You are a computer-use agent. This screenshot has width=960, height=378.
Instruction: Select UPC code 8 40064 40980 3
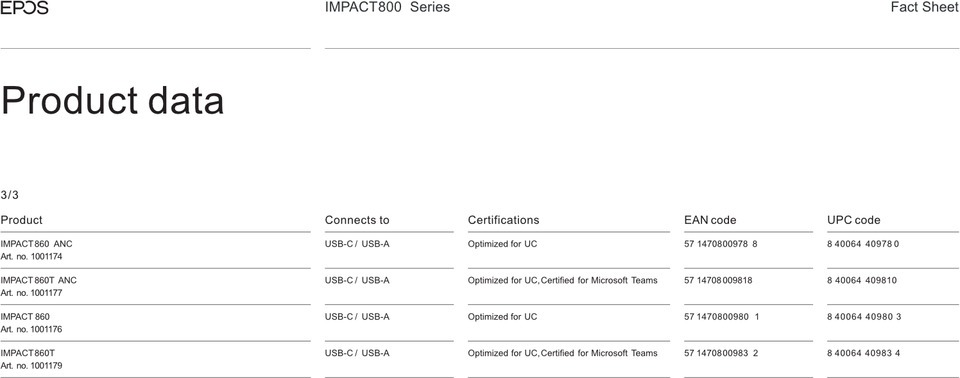(x=864, y=317)
